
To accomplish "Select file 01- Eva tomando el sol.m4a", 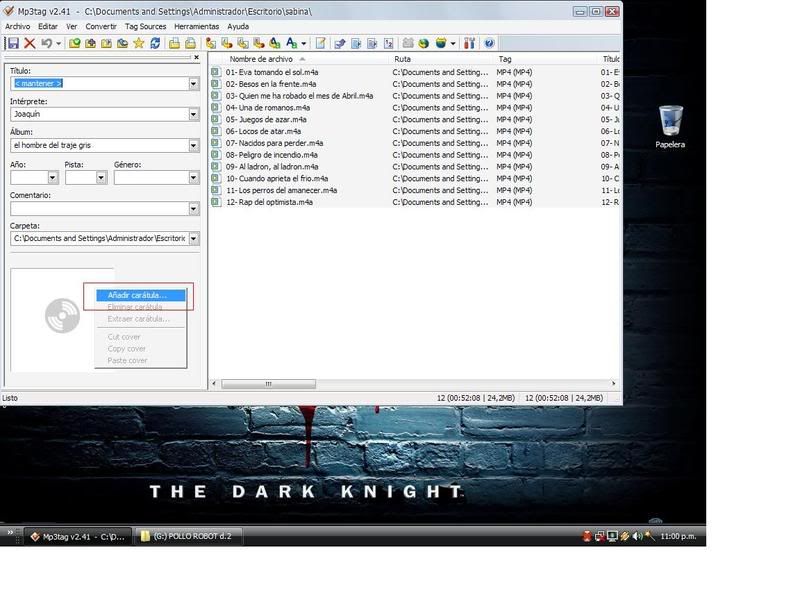I will 272,72.
